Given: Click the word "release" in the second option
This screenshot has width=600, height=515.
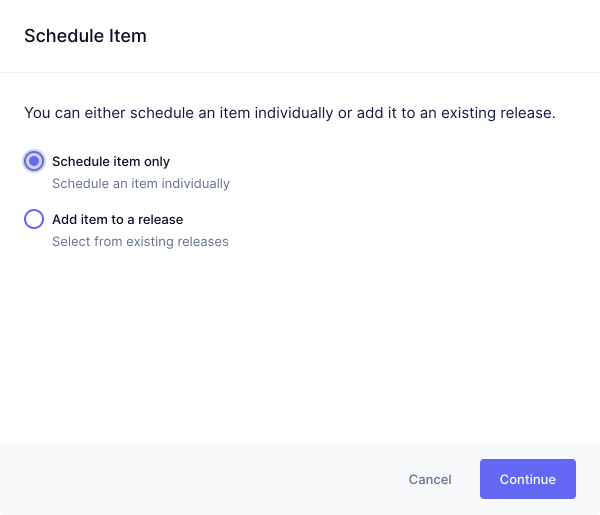Looking at the screenshot, I should (x=160, y=219).
